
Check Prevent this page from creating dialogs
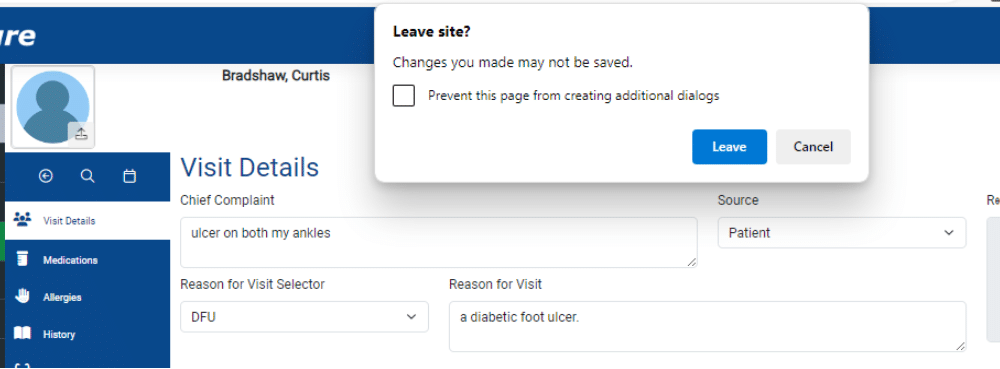click(x=404, y=96)
